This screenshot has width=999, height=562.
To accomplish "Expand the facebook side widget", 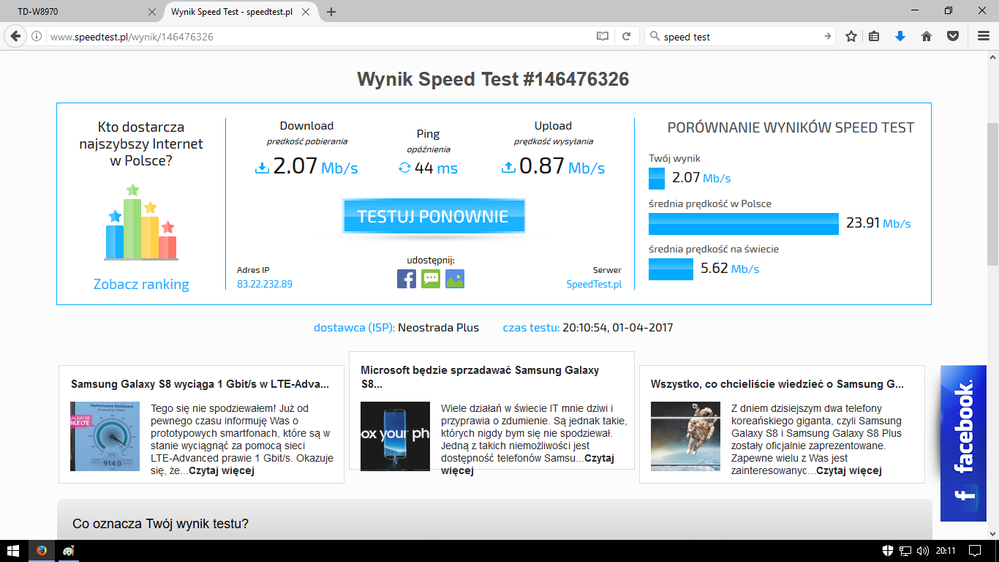I will tap(963, 443).
